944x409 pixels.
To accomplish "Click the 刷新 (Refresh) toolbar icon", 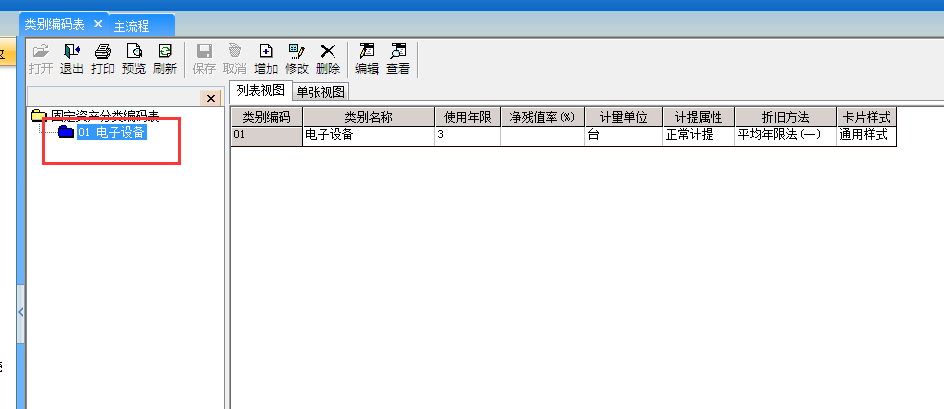I will coord(165,59).
